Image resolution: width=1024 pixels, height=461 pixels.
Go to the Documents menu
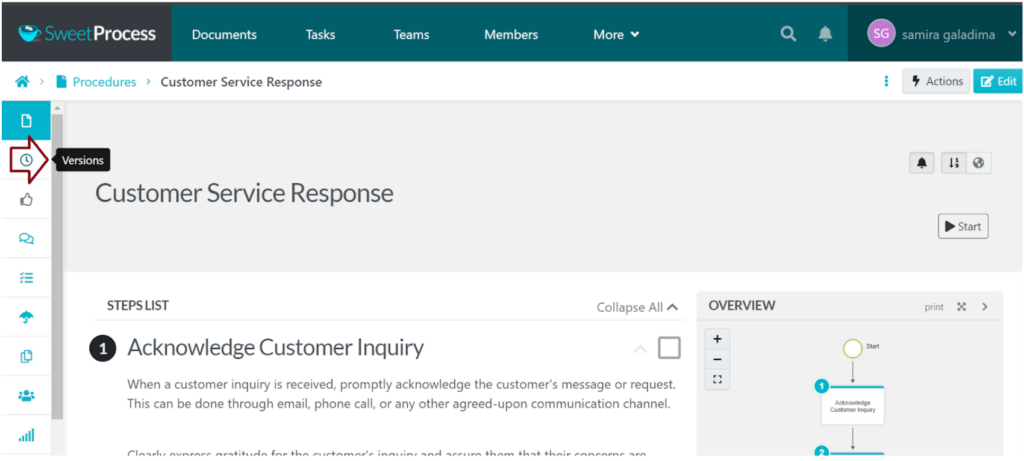[224, 34]
